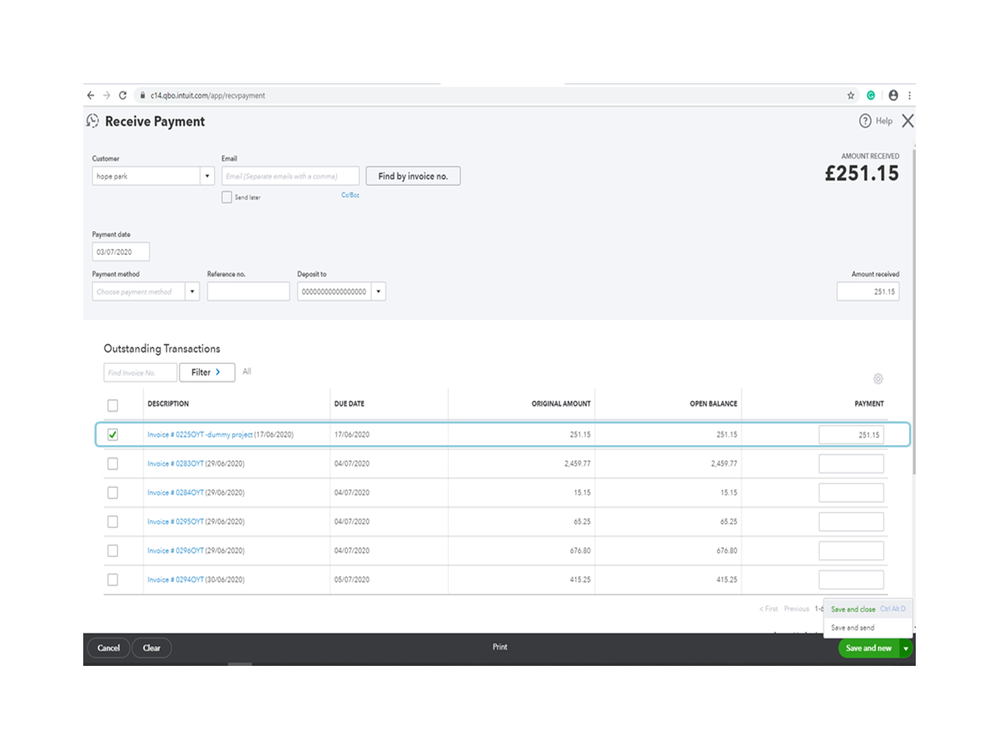999x749 pixels.
Task: Click the Payment date field
Action: point(121,252)
